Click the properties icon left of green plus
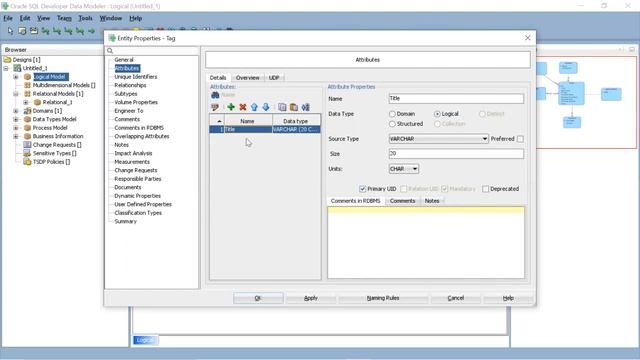The height and width of the screenshot is (360, 640). click(x=215, y=107)
